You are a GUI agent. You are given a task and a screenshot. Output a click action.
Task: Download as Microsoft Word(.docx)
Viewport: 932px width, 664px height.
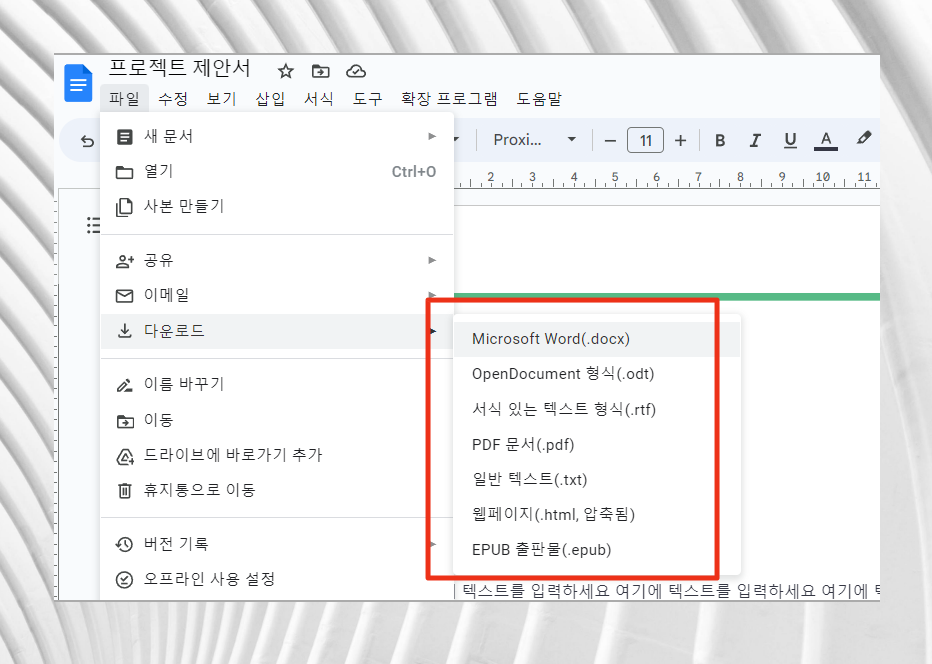[x=597, y=339]
